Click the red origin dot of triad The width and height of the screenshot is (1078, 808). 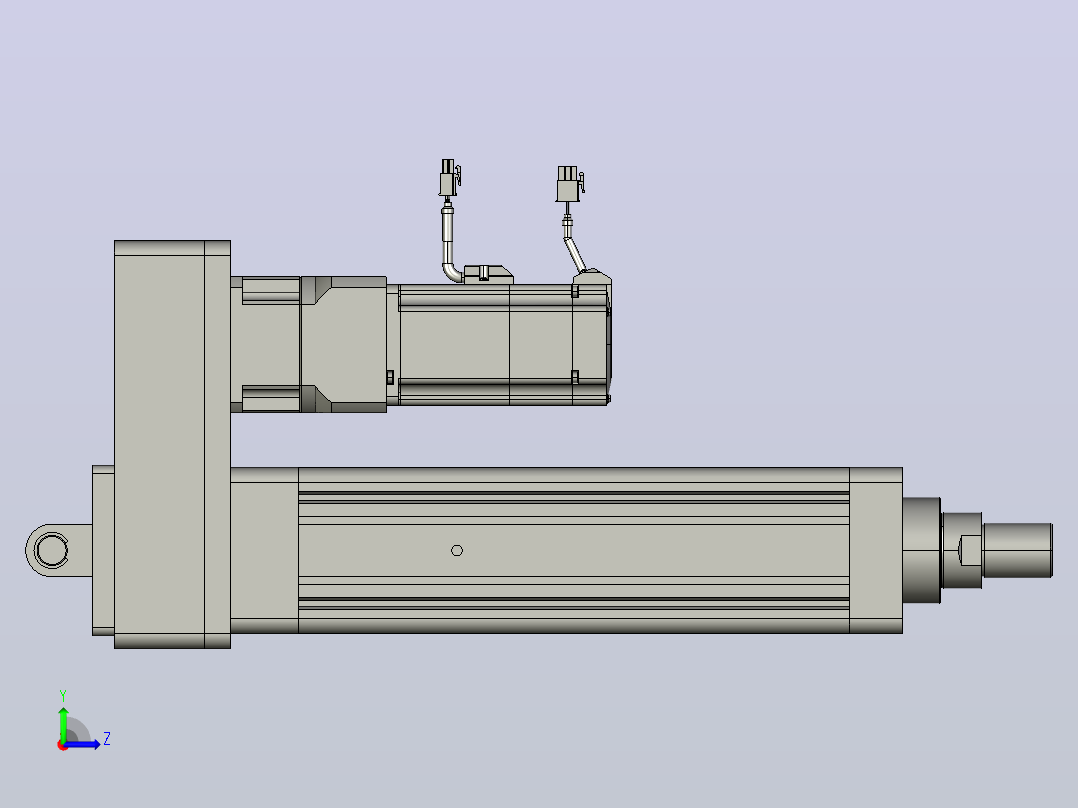pyautogui.click(x=62, y=745)
